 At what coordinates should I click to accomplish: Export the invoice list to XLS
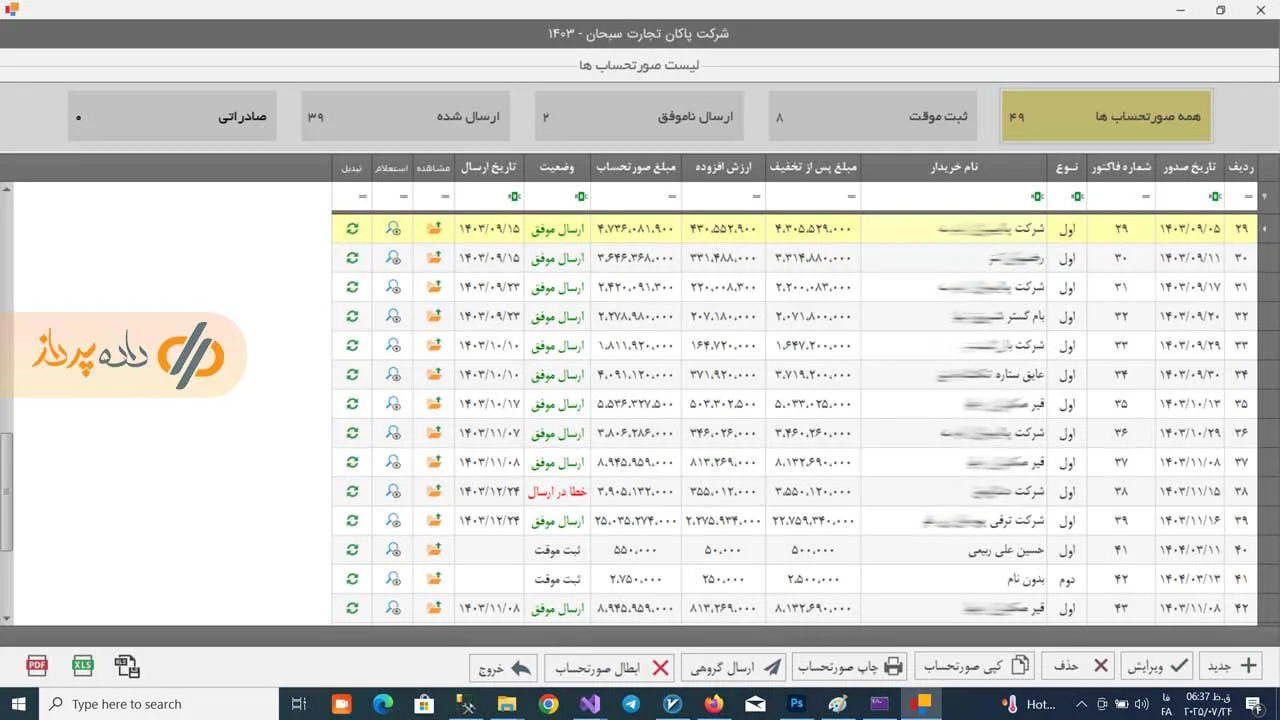(83, 666)
